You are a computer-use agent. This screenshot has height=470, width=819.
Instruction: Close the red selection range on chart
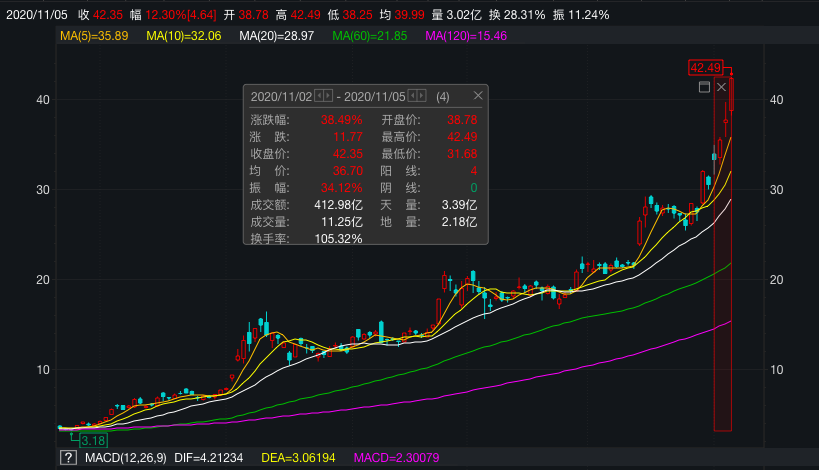[722, 88]
